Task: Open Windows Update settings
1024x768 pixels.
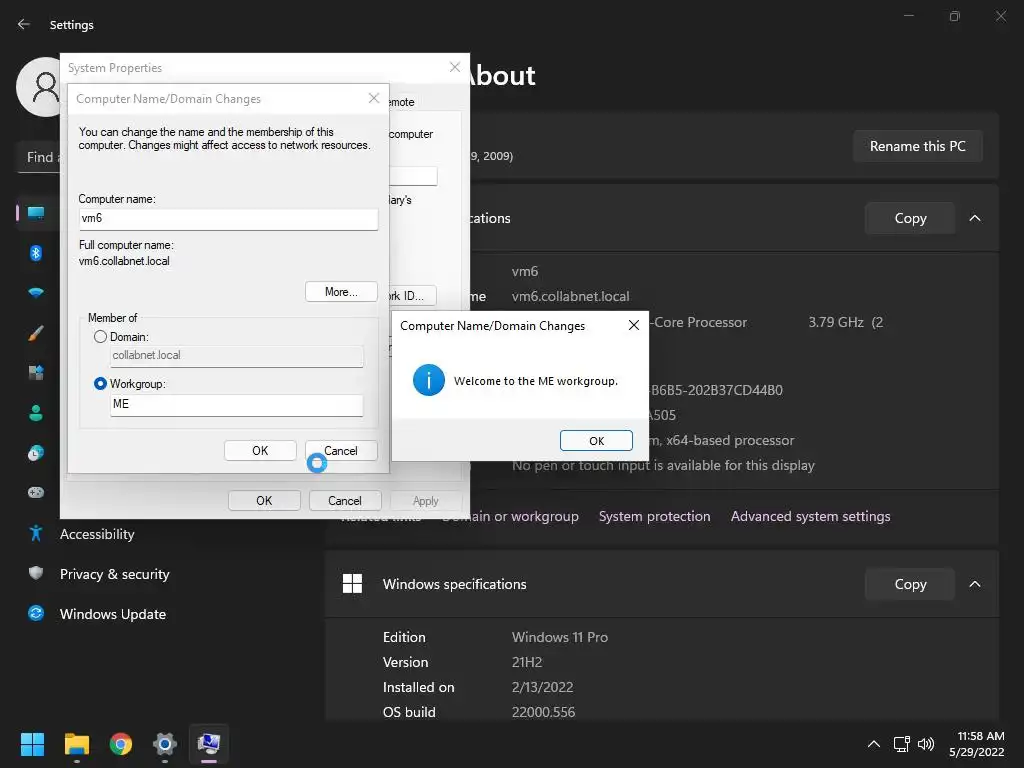Action: click(112, 614)
